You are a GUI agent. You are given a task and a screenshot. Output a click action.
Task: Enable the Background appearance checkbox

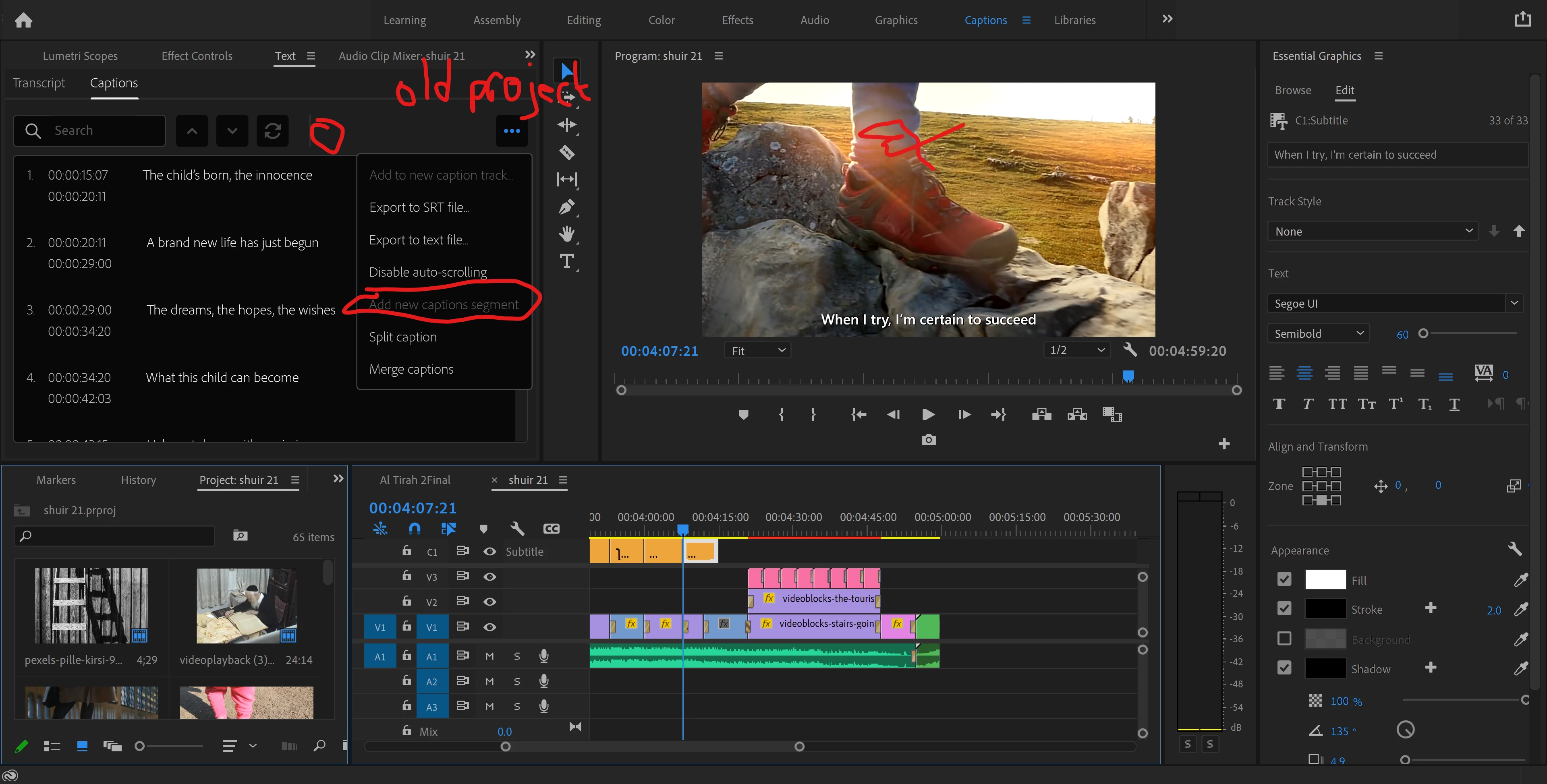1284,639
